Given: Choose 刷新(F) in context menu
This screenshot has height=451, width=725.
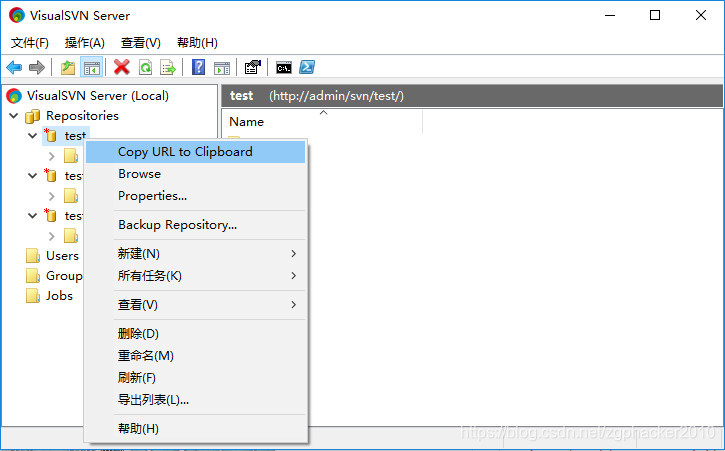Looking at the screenshot, I should click(196, 377).
